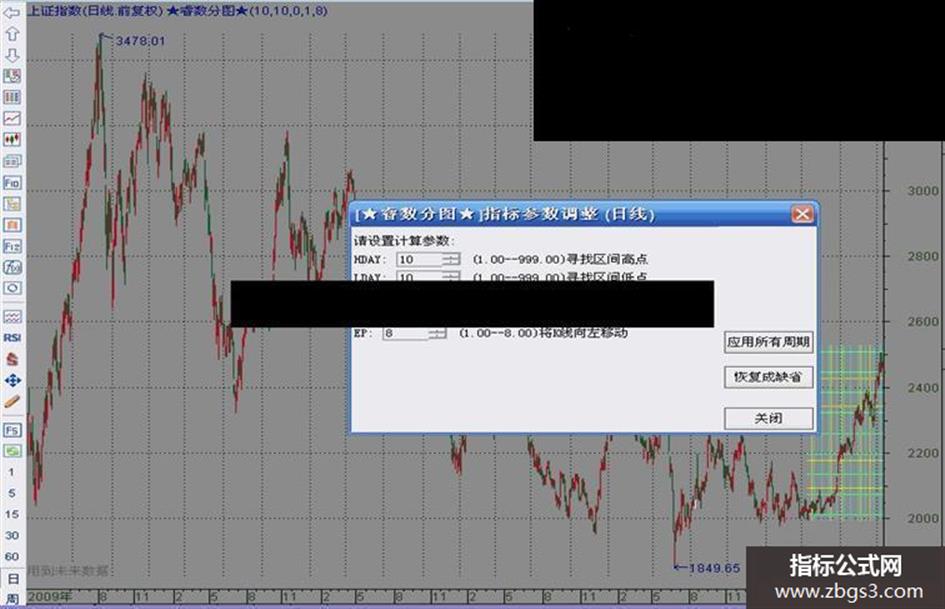This screenshot has width=945, height=609.
Task: Click the left arrow back icon
Action: (x=11, y=12)
